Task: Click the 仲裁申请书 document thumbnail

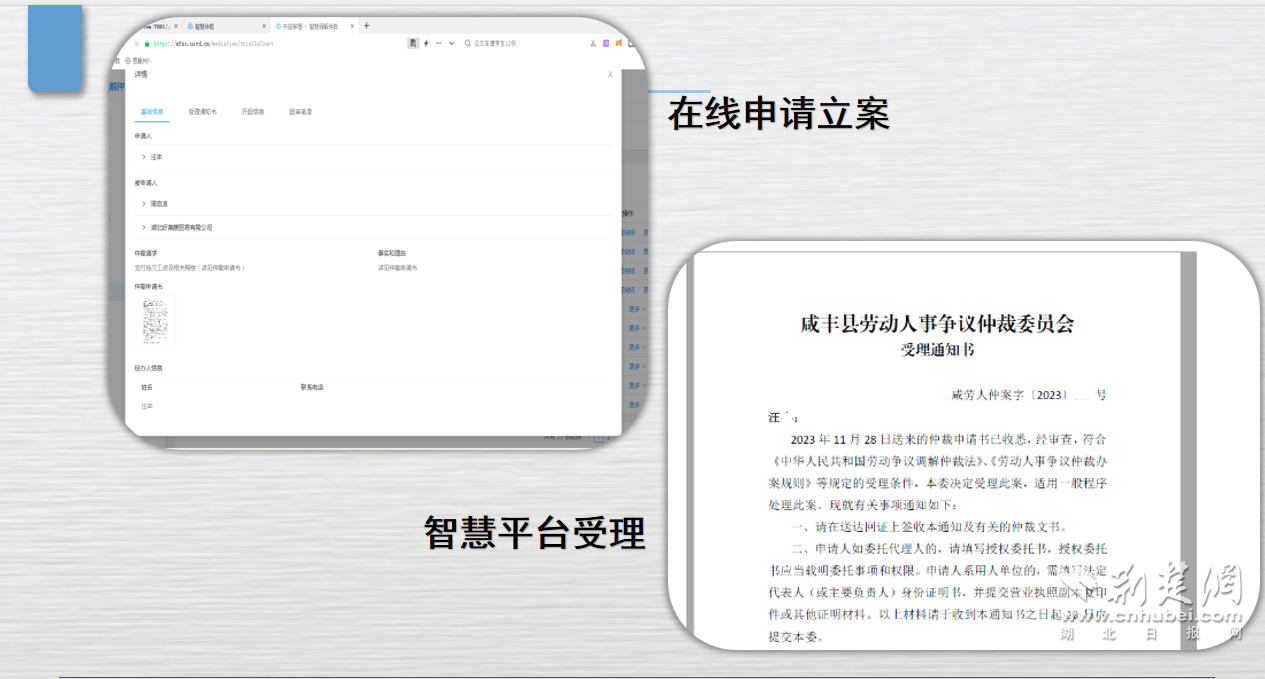Action: tap(155, 322)
